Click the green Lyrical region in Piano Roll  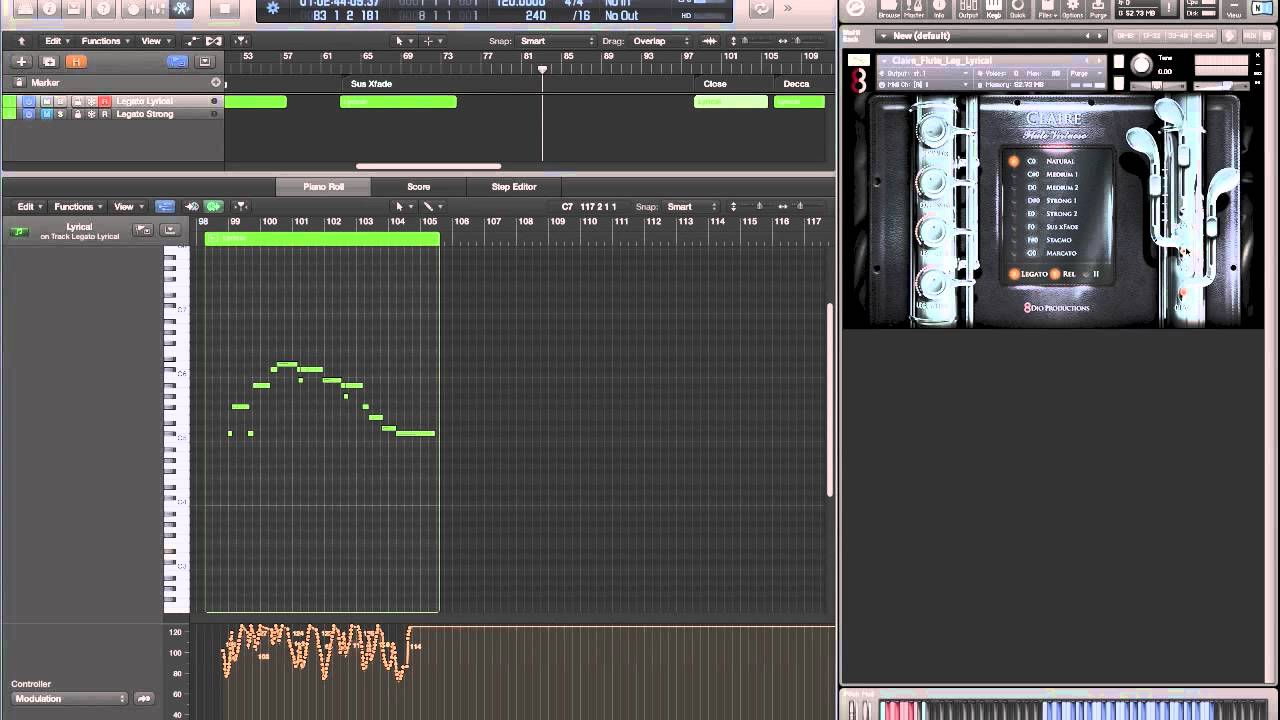pos(322,238)
